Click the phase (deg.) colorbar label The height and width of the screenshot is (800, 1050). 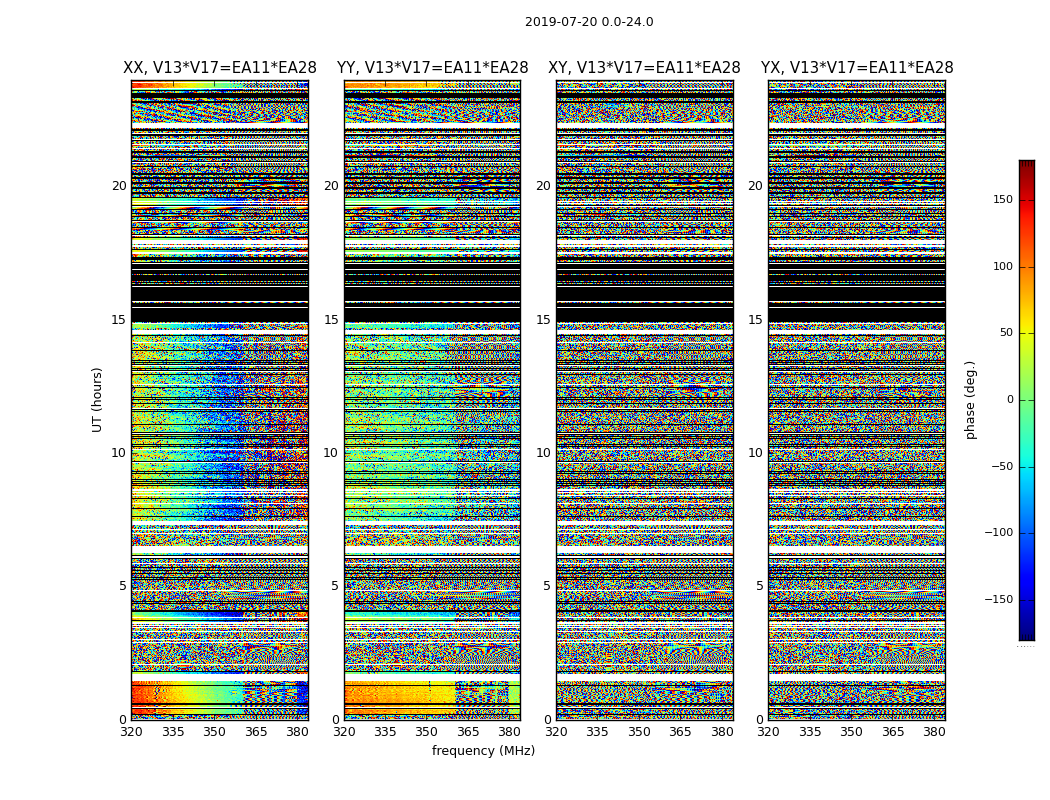tap(970, 400)
